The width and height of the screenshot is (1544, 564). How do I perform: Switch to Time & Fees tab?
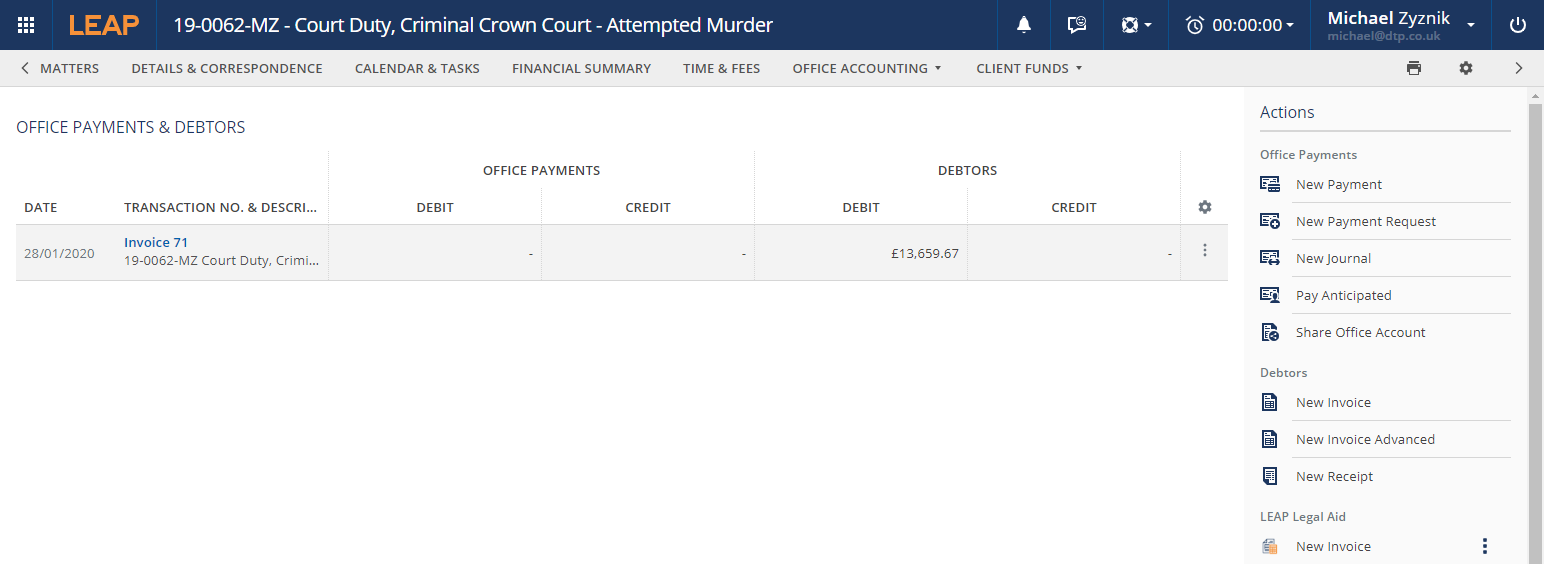[x=721, y=68]
